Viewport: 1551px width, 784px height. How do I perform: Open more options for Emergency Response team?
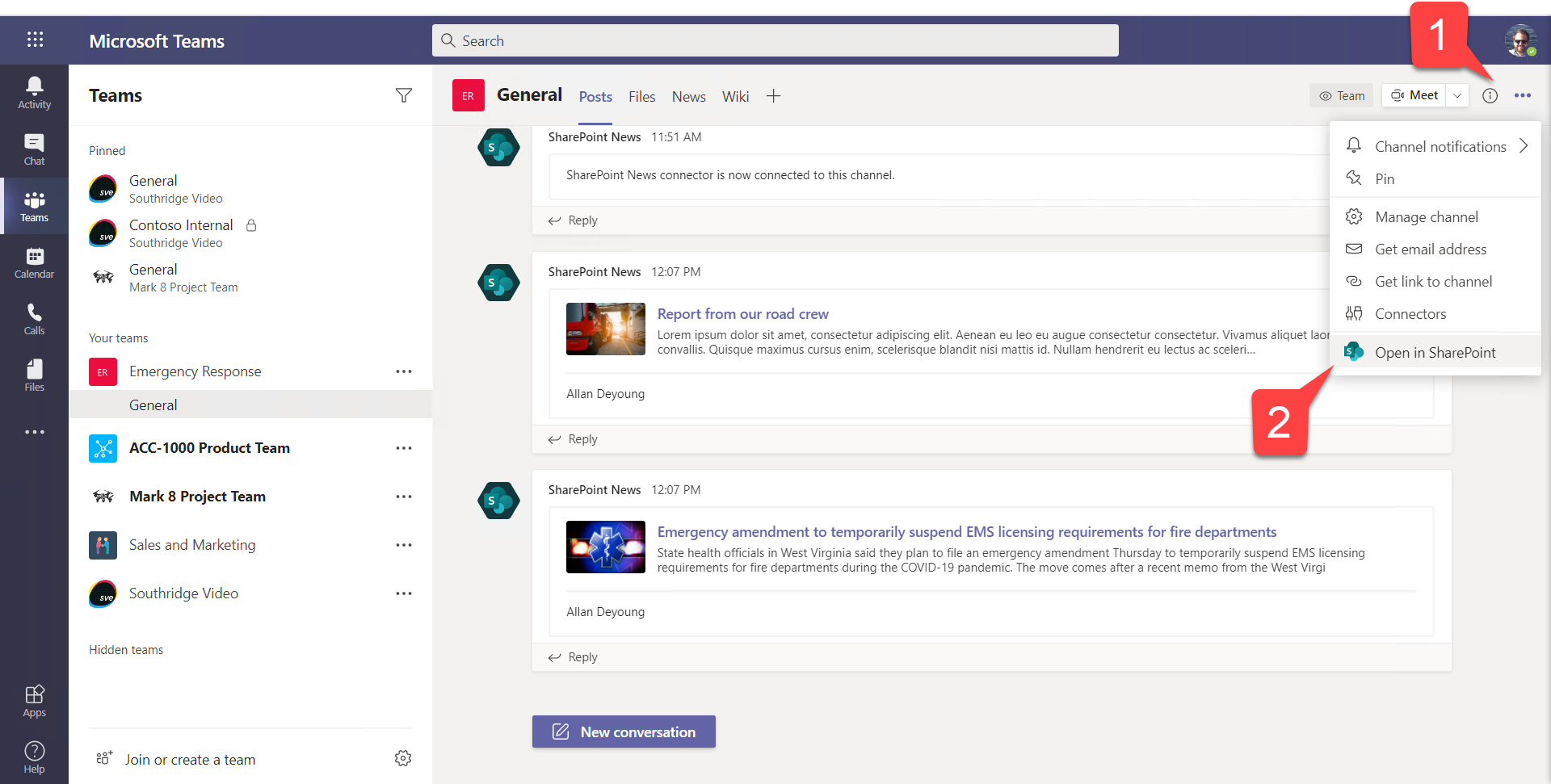pos(404,371)
